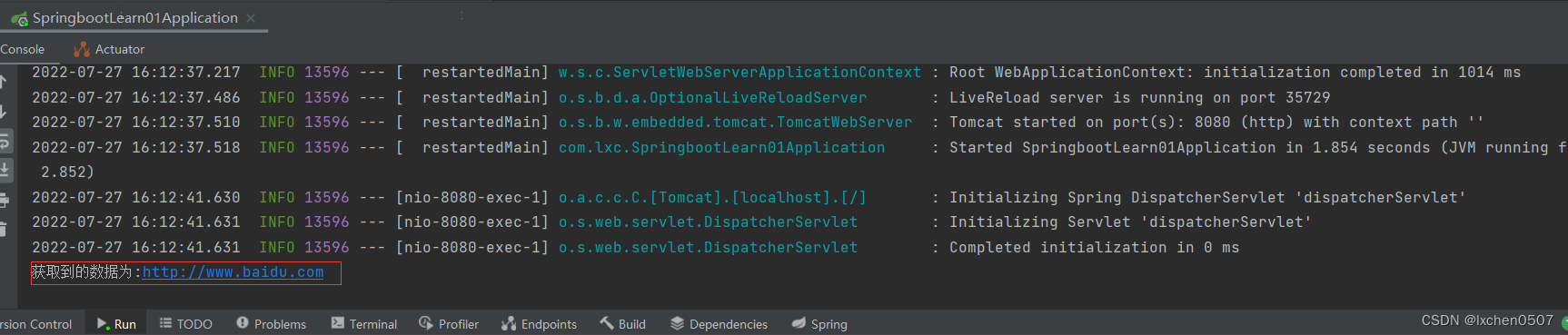Image resolution: width=1568 pixels, height=335 pixels.
Task: Click the 'Completed initialization in 0 ms' message
Action: point(1095,248)
